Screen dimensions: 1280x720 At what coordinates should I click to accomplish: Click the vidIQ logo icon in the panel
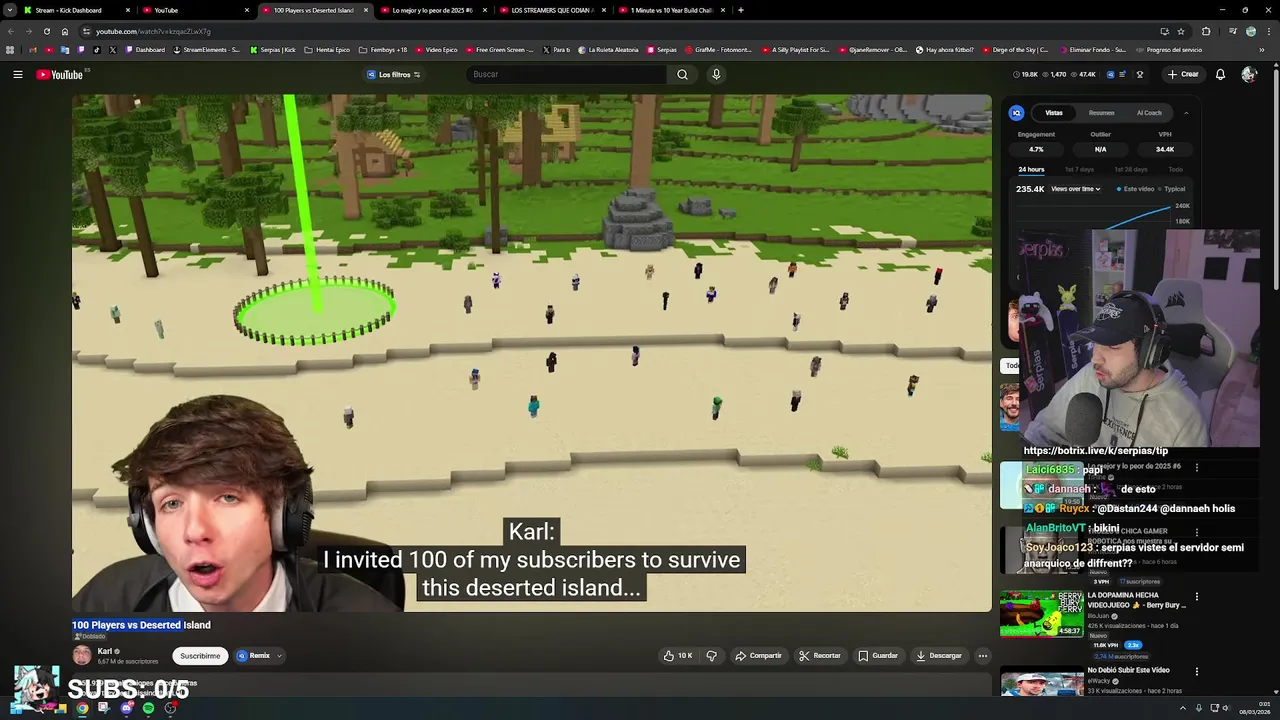pos(1016,113)
